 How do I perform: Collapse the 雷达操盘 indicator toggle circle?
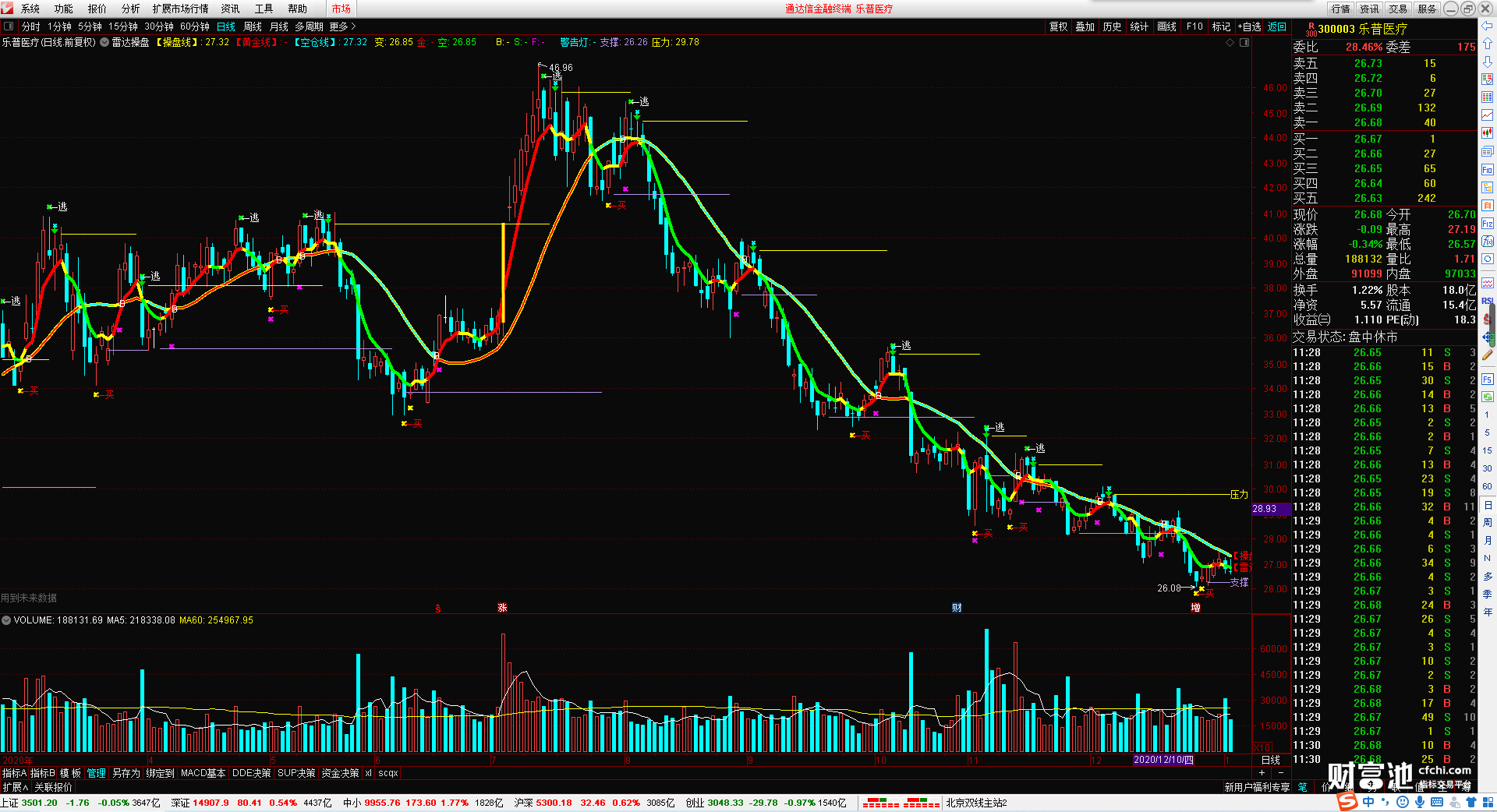click(x=104, y=42)
